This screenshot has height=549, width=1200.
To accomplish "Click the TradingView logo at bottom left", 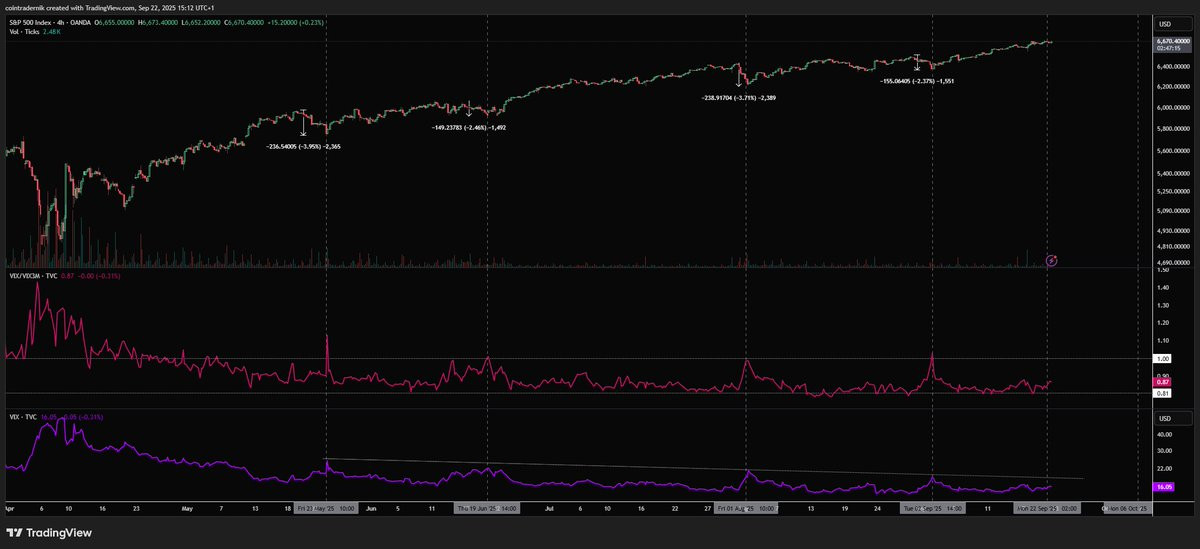I will (x=50, y=533).
